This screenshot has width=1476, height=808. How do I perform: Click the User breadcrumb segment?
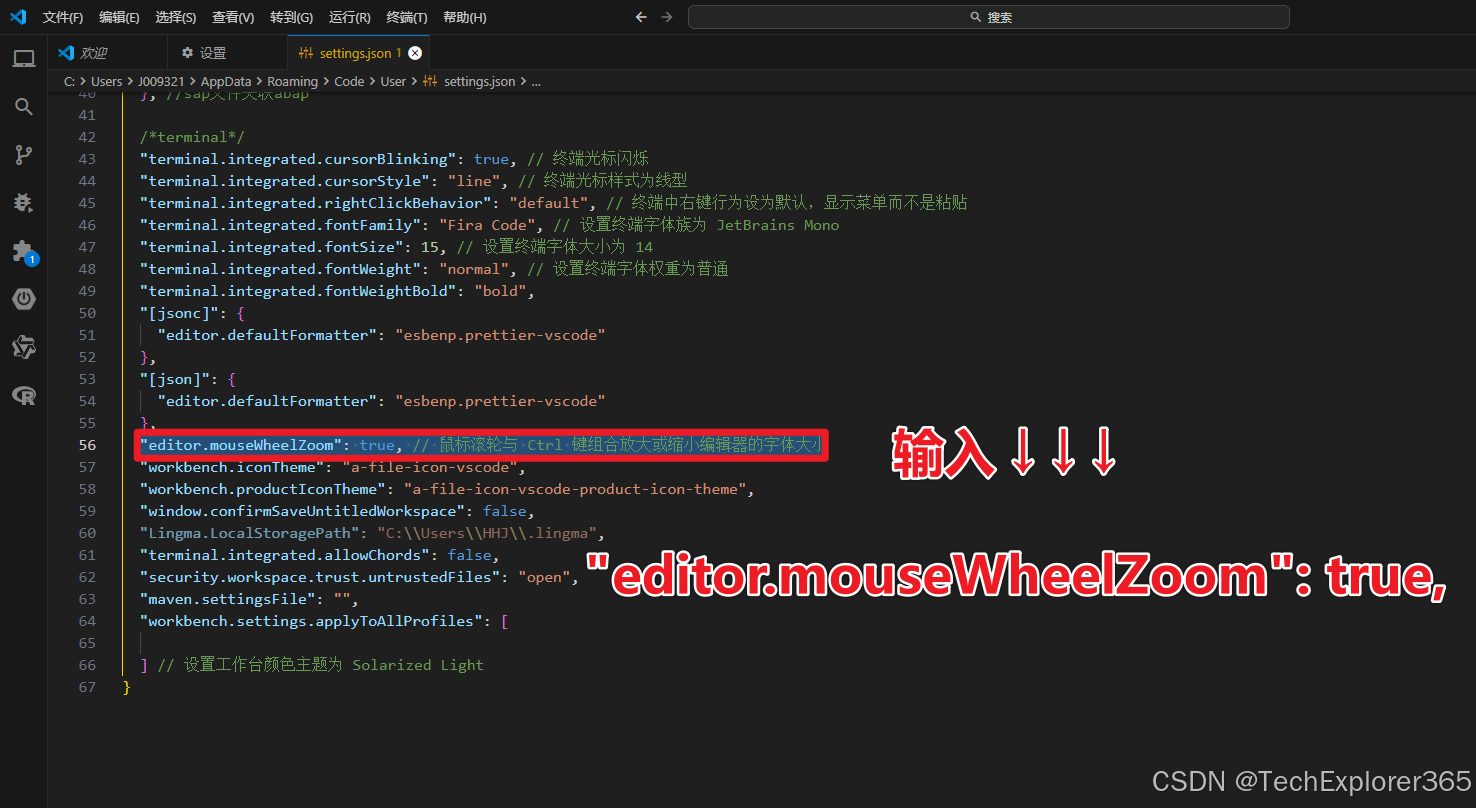(393, 82)
